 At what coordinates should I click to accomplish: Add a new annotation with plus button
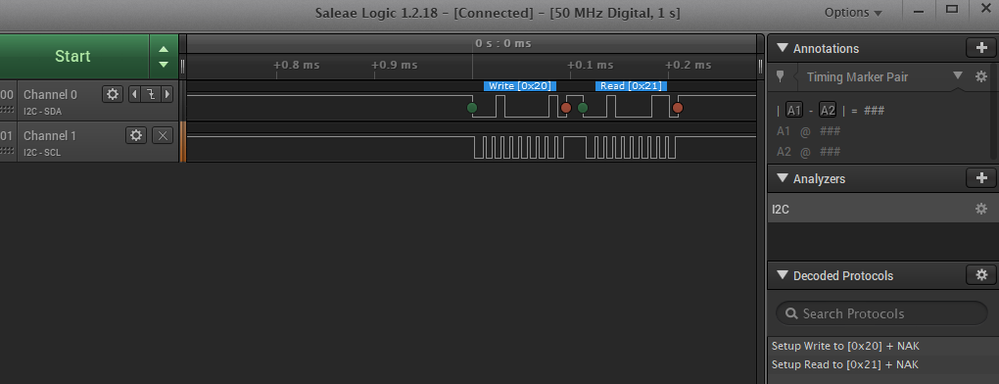981,48
